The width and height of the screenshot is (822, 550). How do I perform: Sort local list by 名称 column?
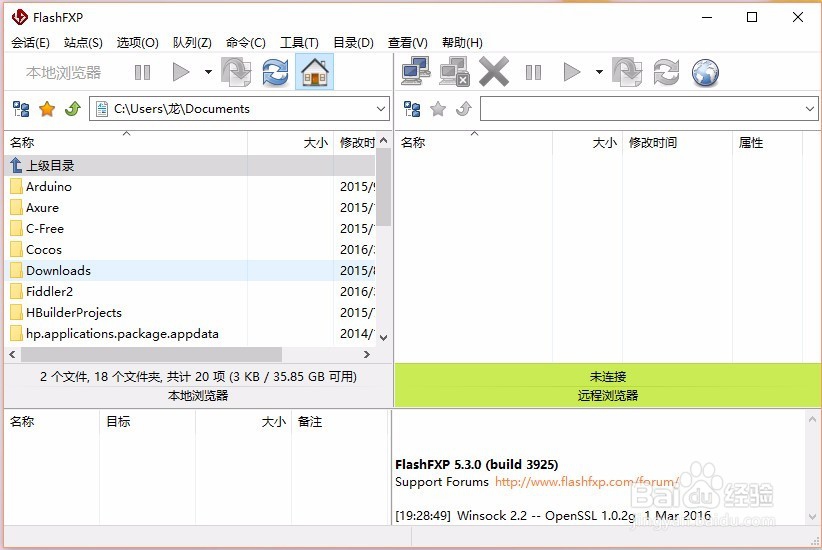pos(126,143)
